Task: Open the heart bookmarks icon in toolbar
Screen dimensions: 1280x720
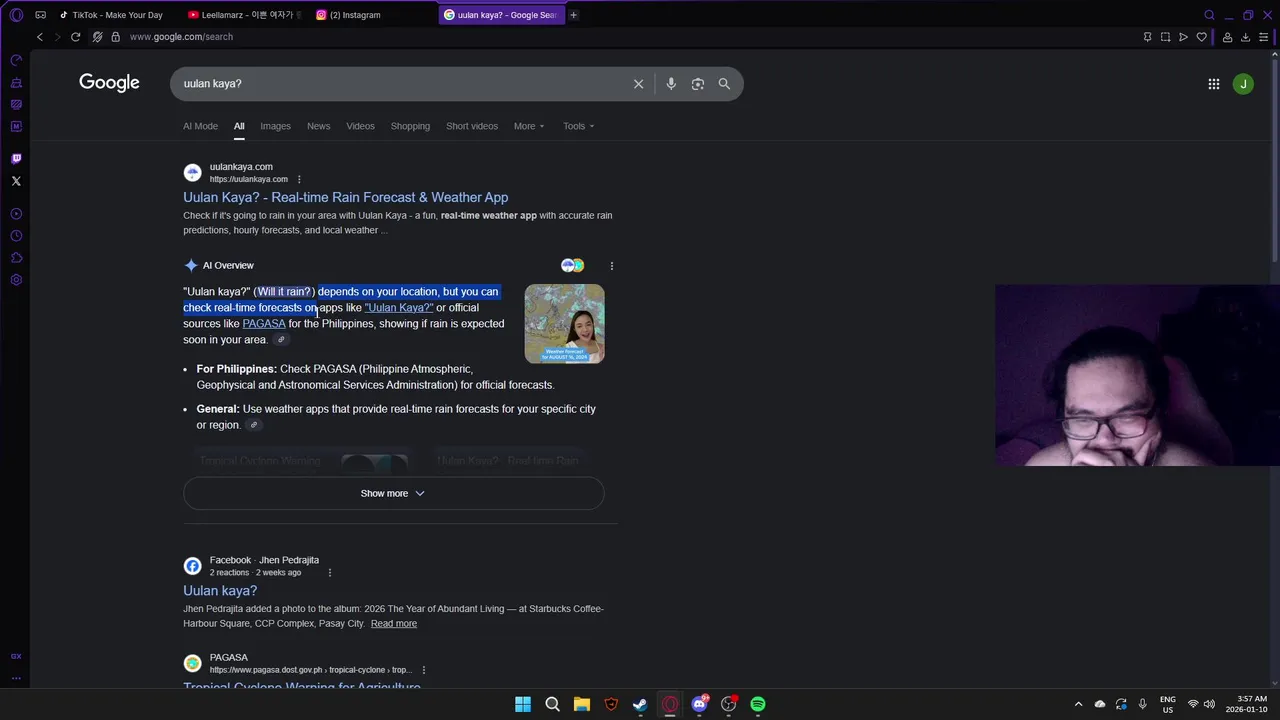Action: (x=1202, y=37)
